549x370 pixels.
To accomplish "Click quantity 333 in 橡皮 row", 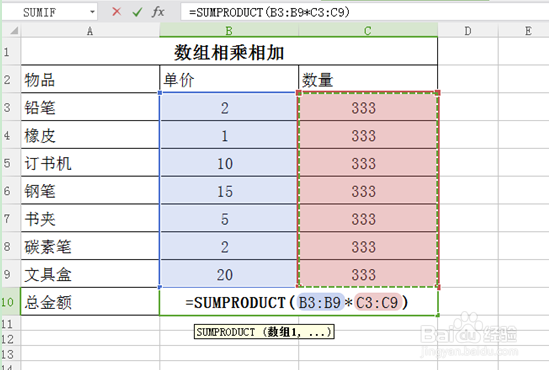I will [368, 135].
